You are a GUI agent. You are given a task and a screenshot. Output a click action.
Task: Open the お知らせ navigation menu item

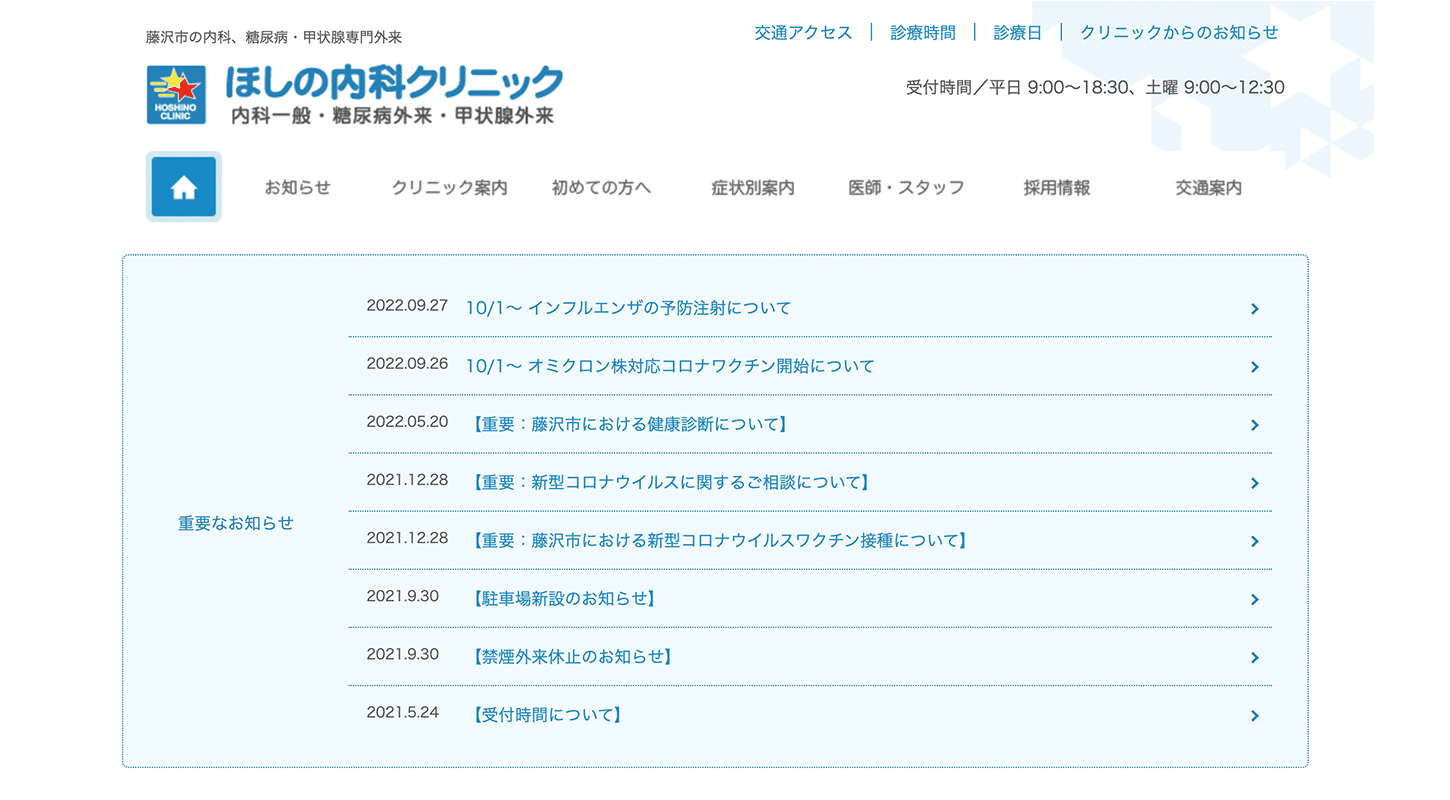(297, 188)
